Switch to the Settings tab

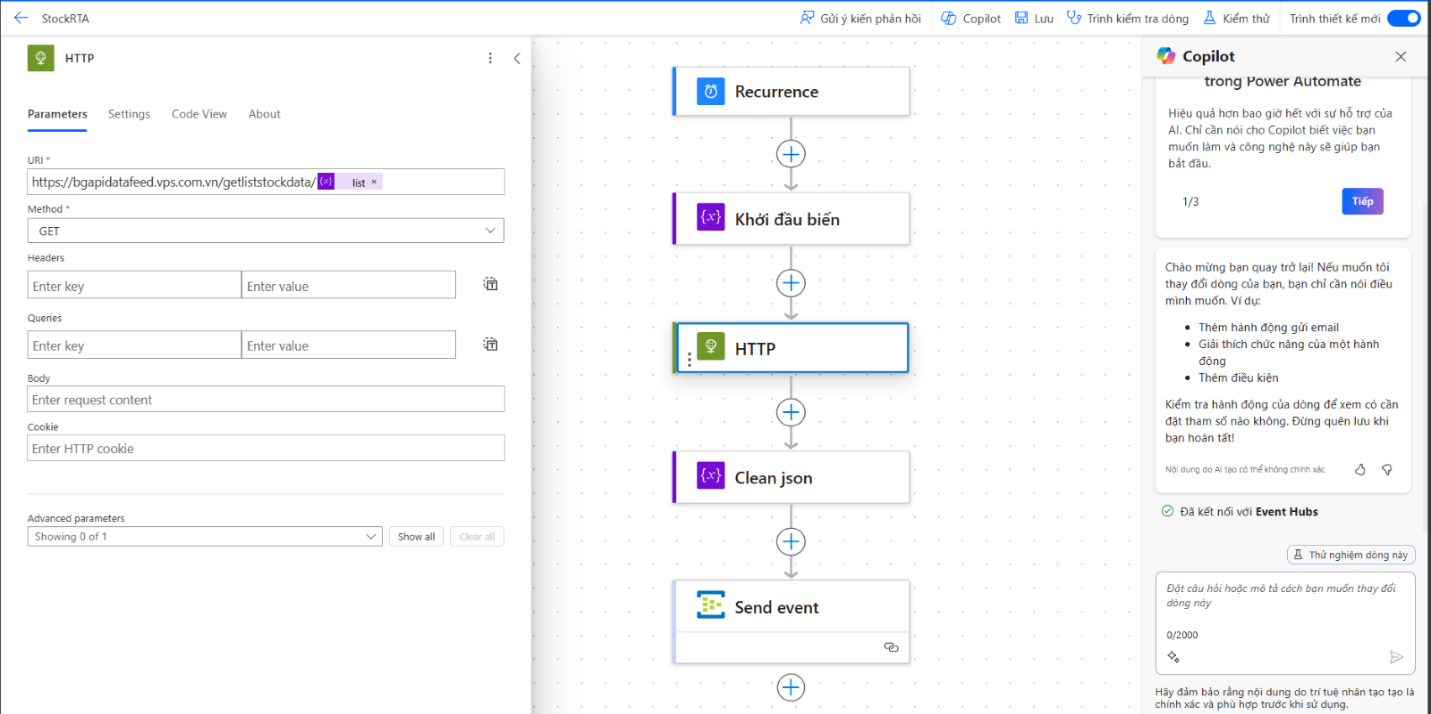click(x=129, y=114)
